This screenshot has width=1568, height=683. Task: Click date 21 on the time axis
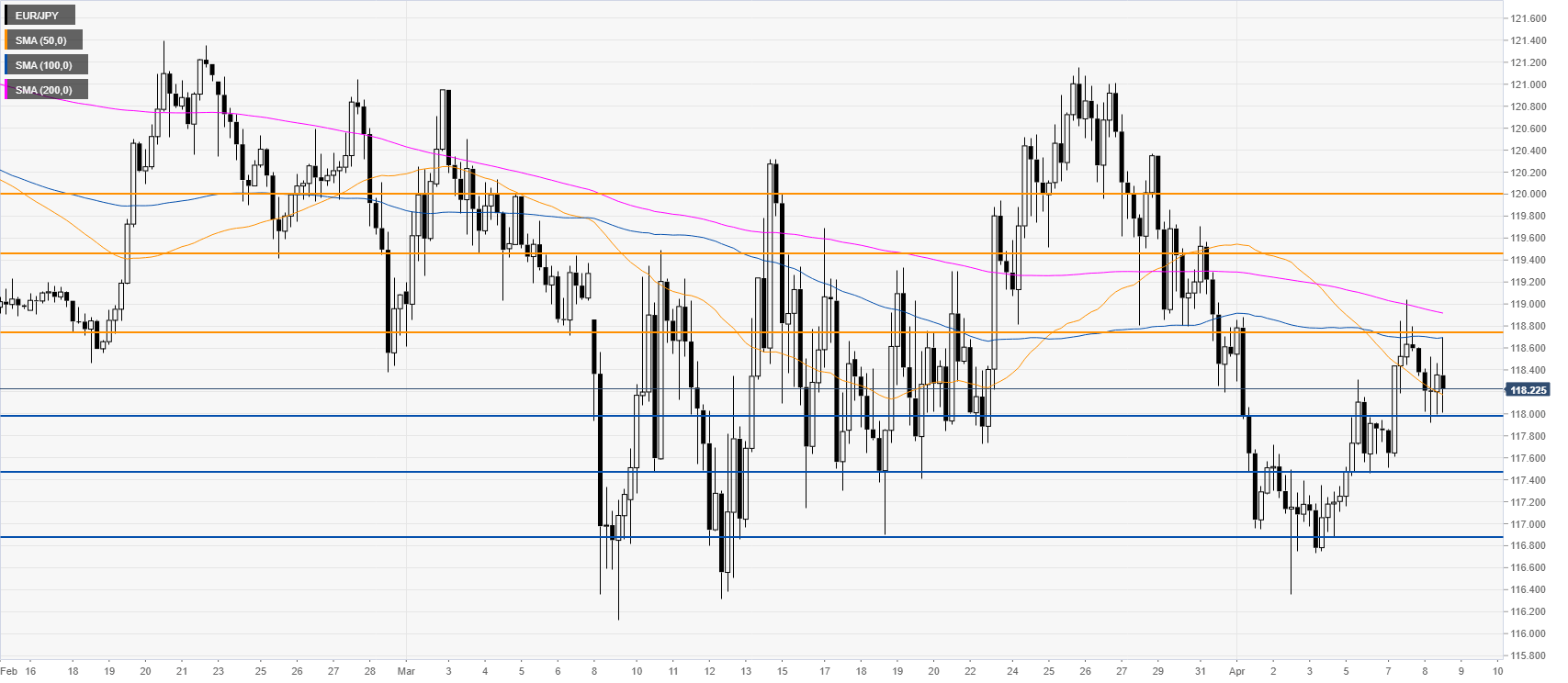(182, 671)
